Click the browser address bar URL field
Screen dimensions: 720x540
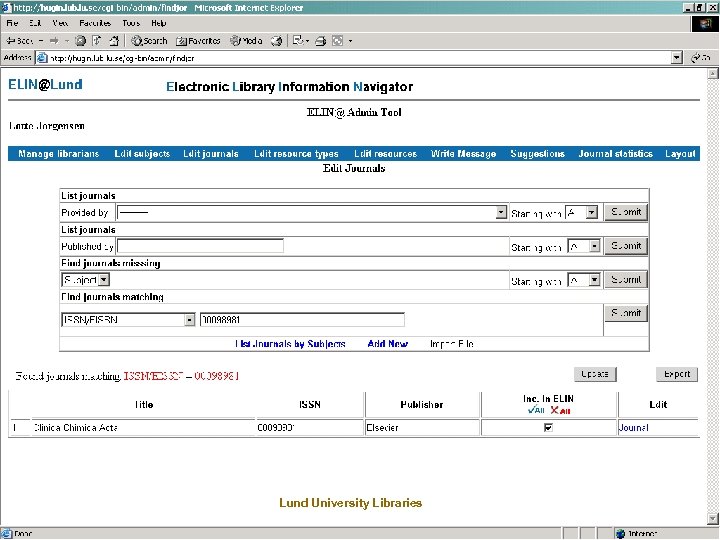359,58
